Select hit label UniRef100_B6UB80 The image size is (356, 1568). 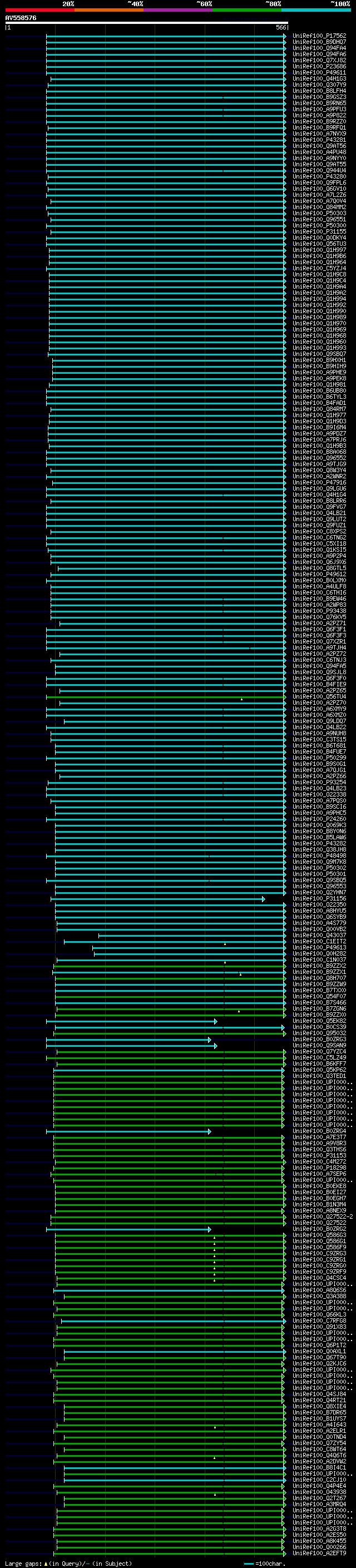[x=319, y=391]
